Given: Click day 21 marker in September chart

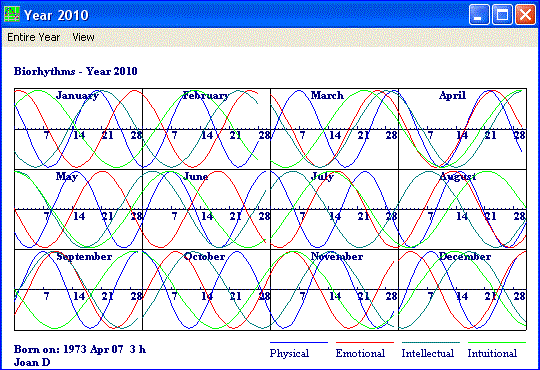Looking at the screenshot, I should 107,296.
